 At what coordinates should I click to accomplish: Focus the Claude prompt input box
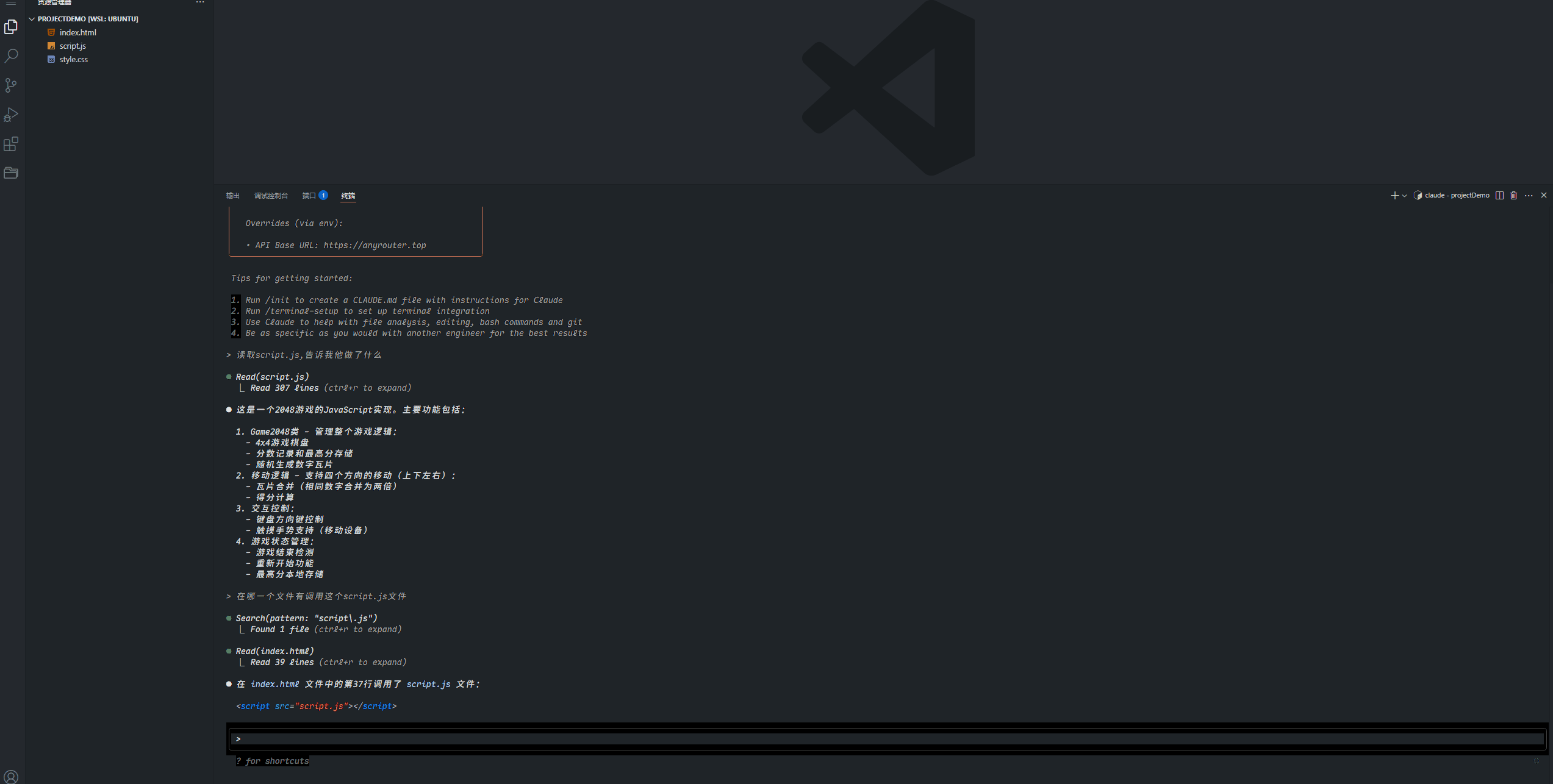click(x=887, y=739)
